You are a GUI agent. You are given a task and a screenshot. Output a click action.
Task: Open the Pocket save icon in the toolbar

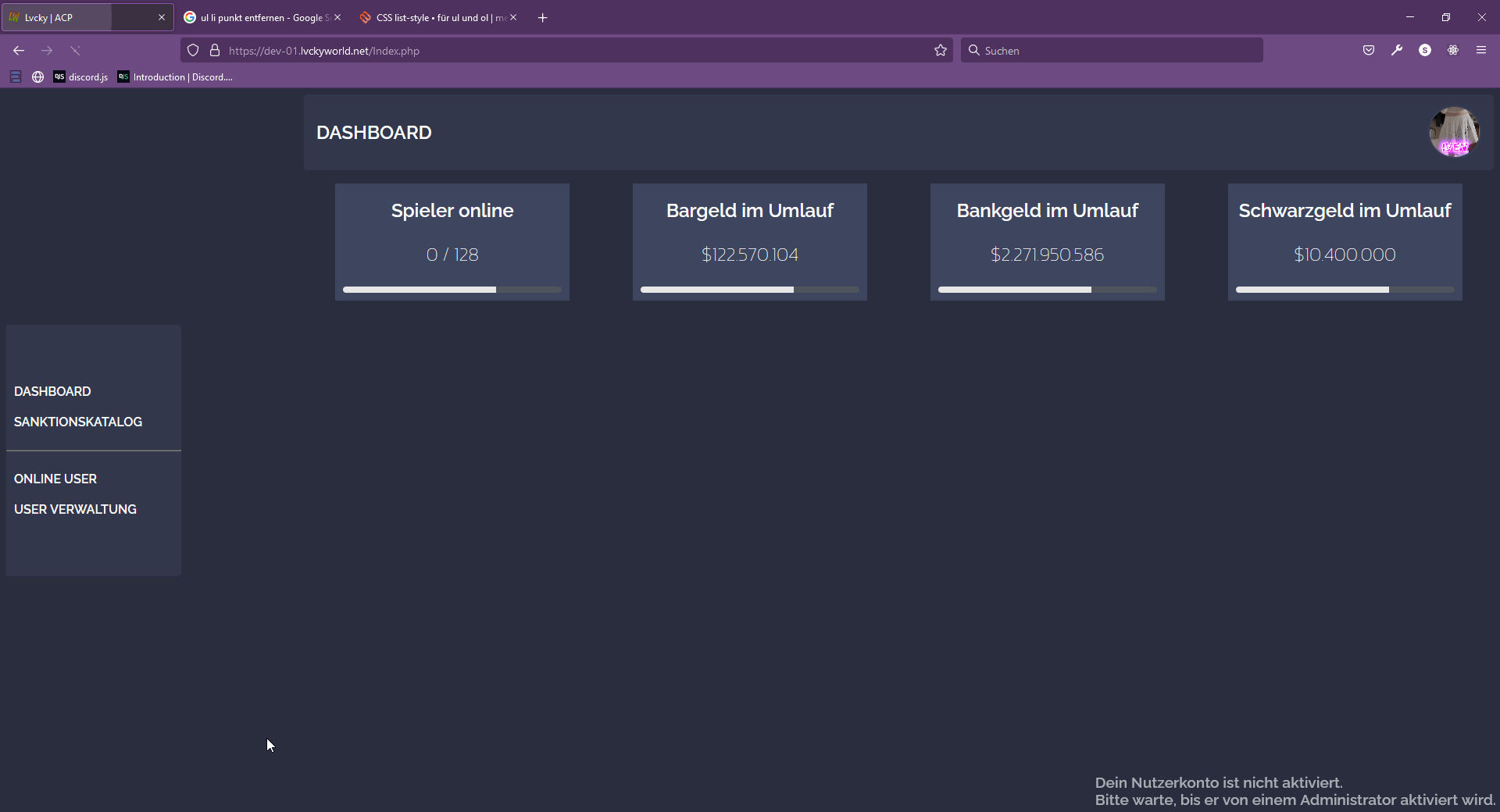tap(1369, 51)
